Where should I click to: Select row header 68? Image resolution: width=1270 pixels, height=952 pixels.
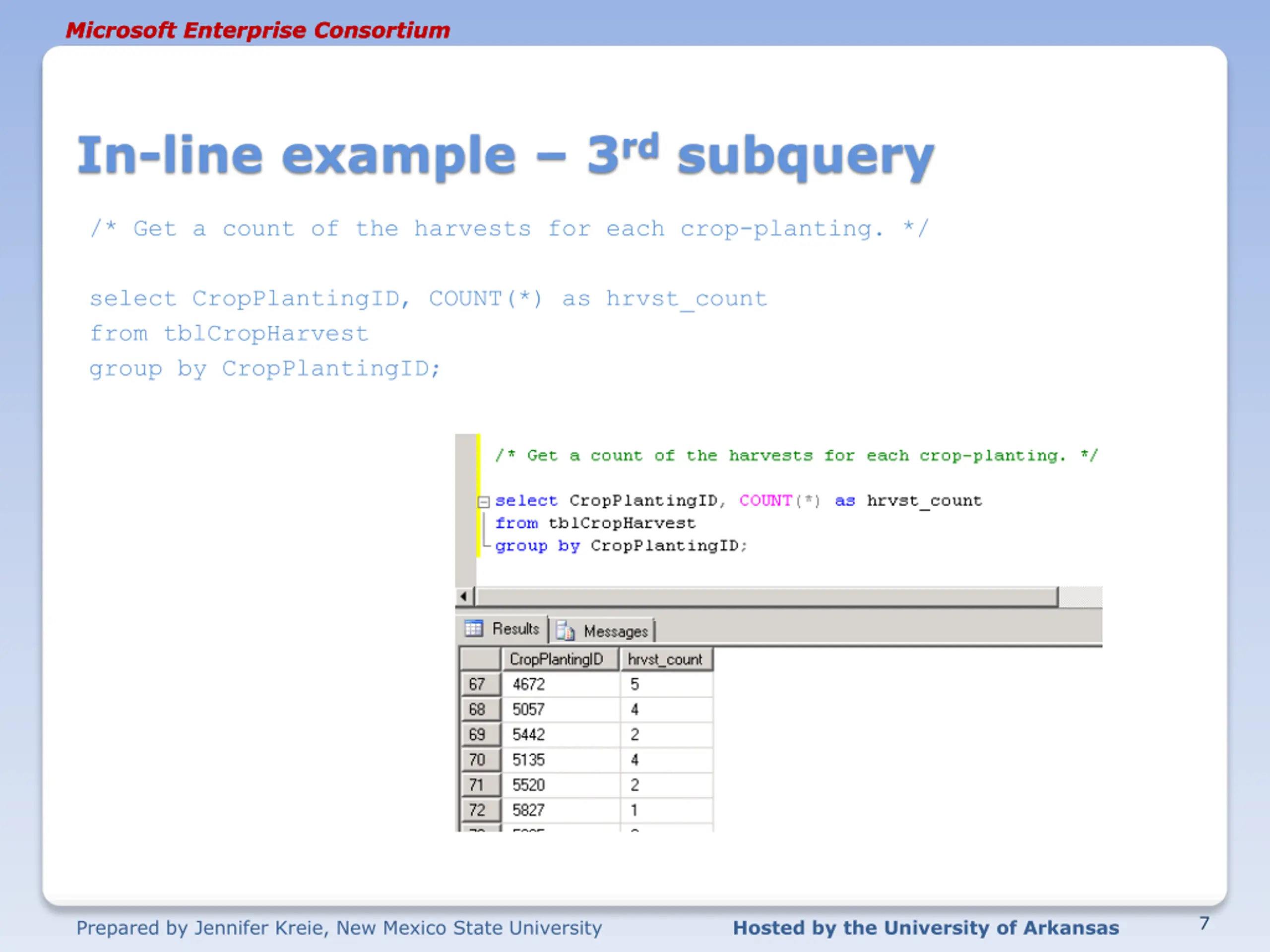click(480, 709)
